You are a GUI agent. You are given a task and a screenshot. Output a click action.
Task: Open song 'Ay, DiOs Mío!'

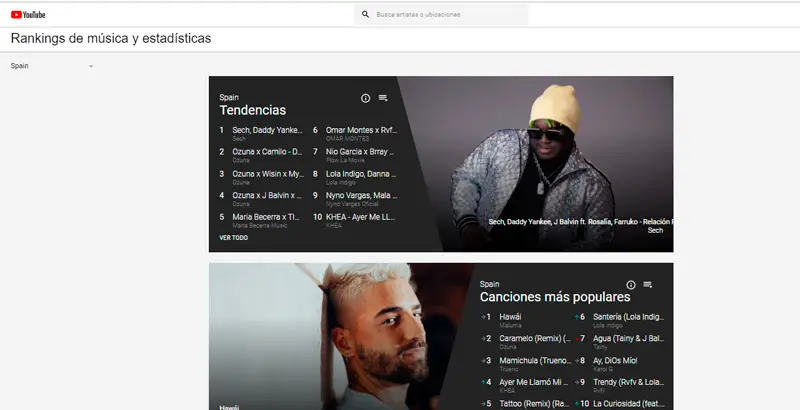[x=615, y=361]
